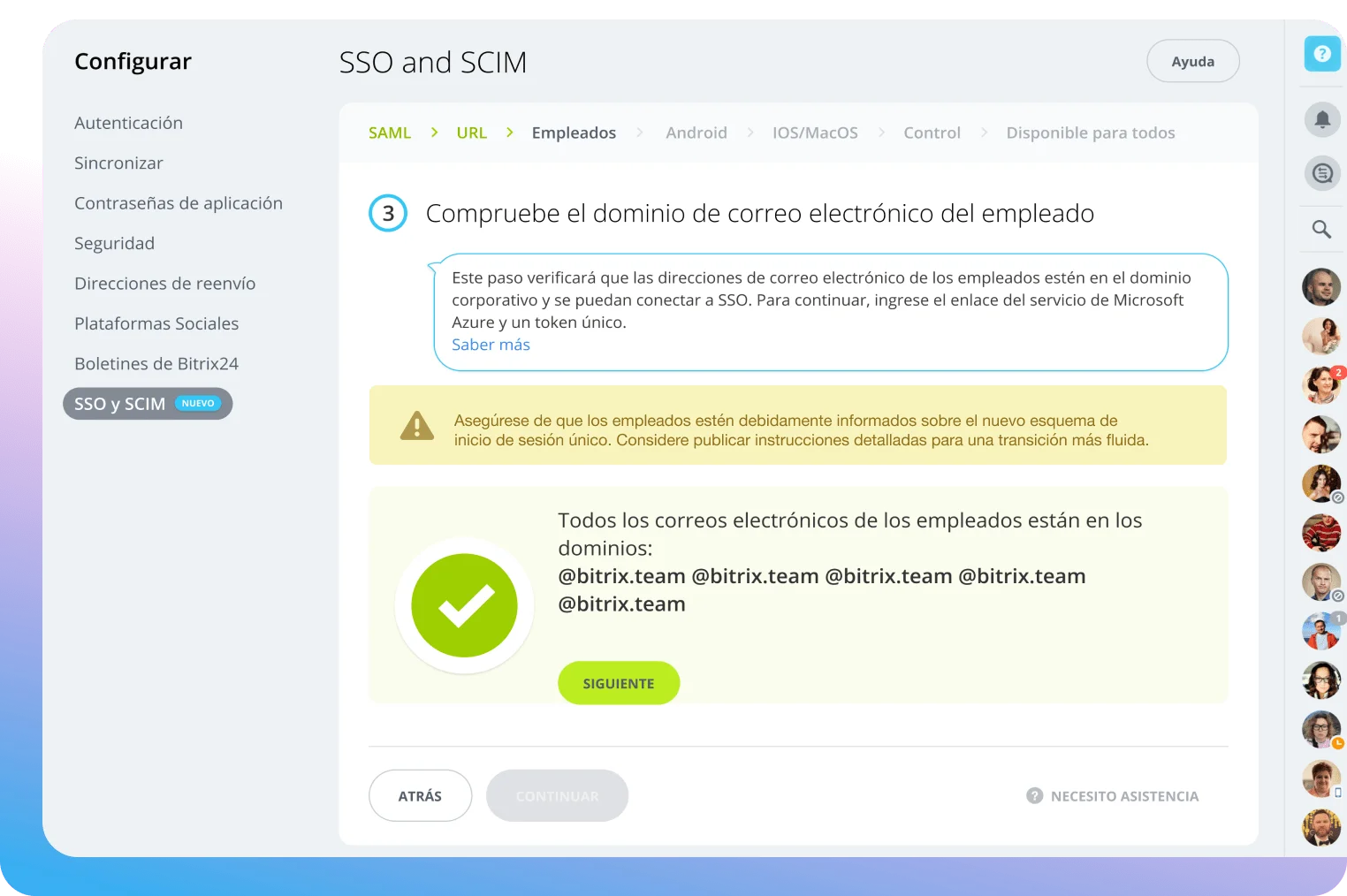1347x896 pixels.
Task: Jump to Disponible para todos step
Action: [x=1091, y=133]
